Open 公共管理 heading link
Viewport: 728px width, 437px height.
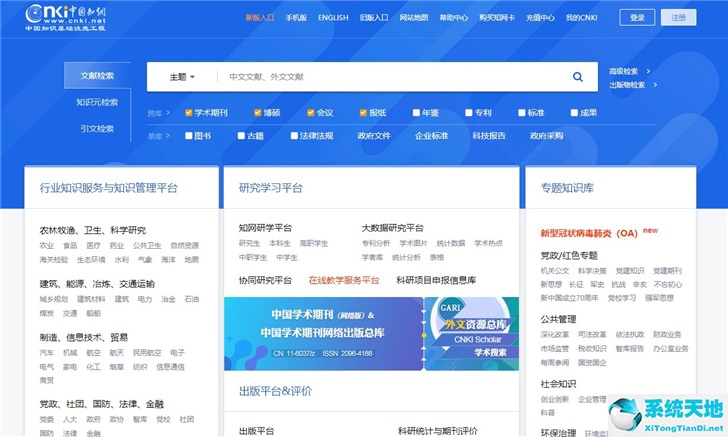pyautogui.click(x=558, y=319)
